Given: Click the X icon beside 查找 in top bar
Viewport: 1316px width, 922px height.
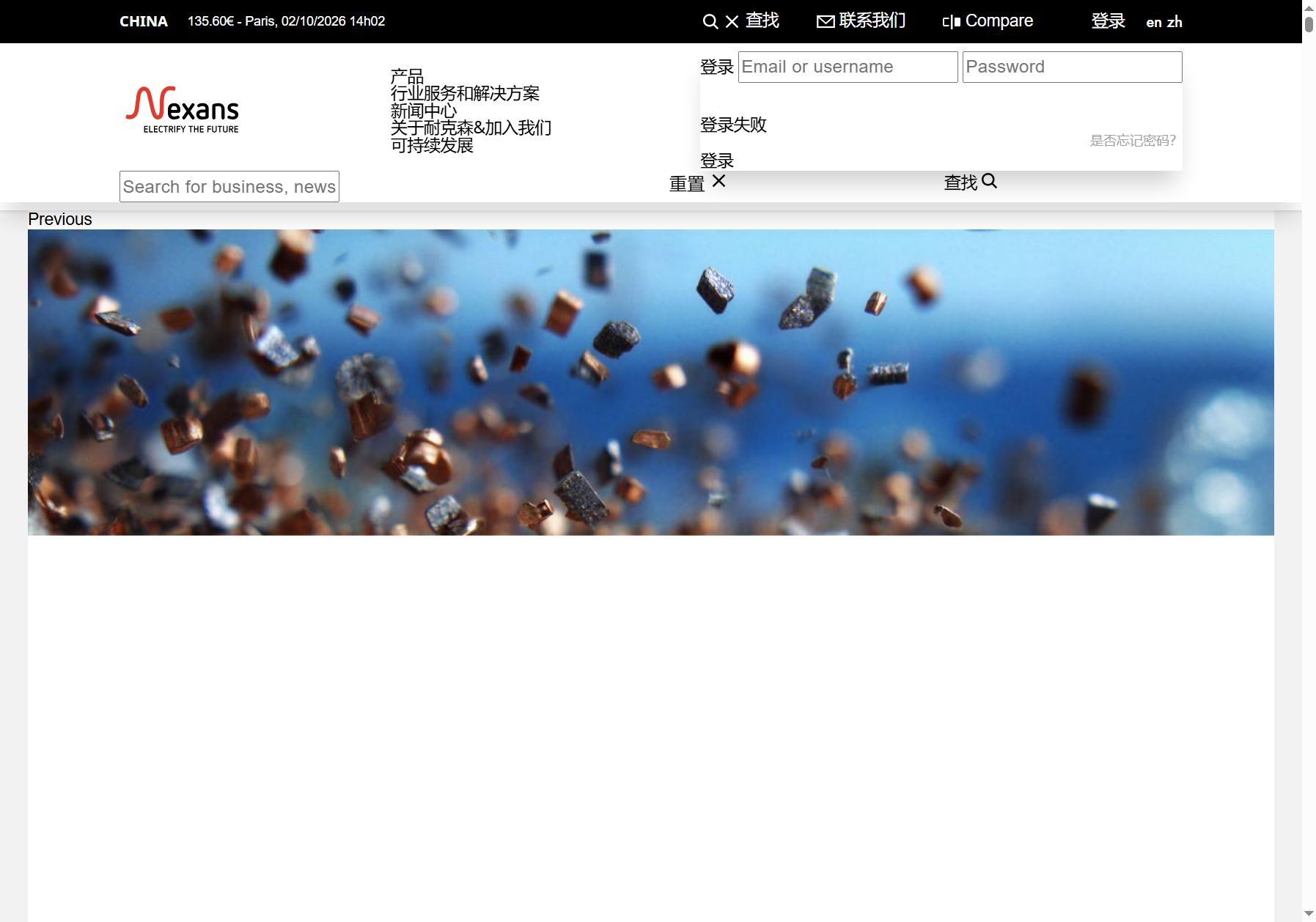Looking at the screenshot, I should (x=732, y=22).
